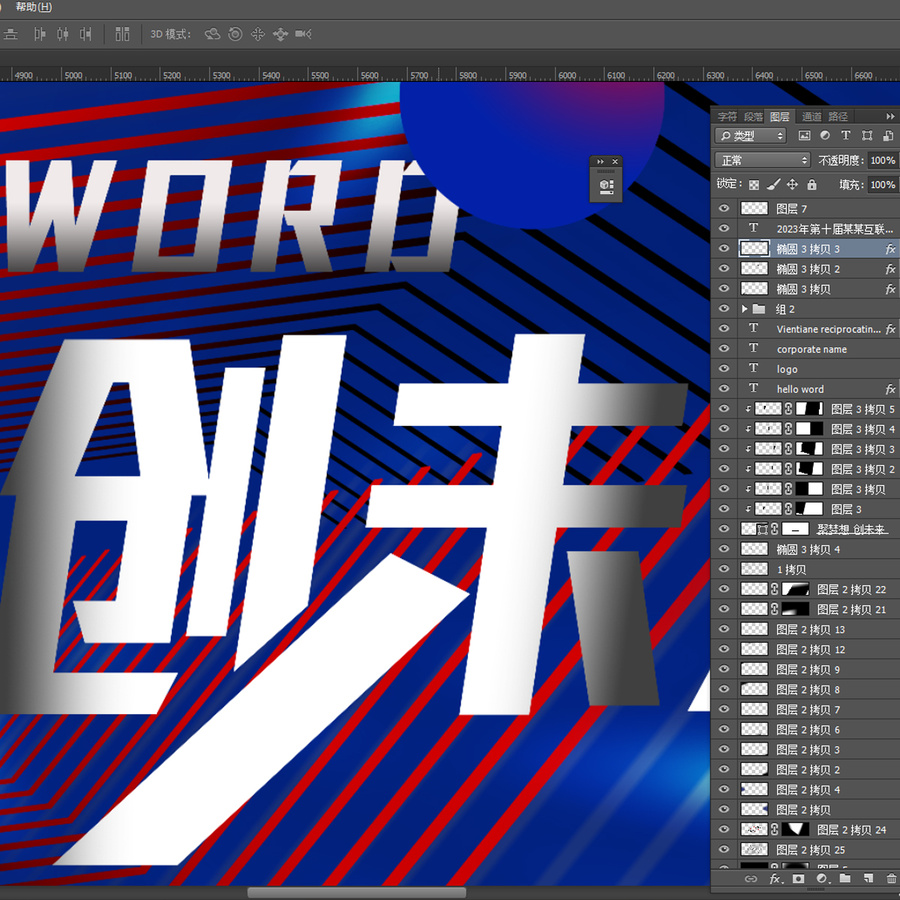Click the create new group folder icon
The width and height of the screenshot is (900, 900).
[845, 879]
